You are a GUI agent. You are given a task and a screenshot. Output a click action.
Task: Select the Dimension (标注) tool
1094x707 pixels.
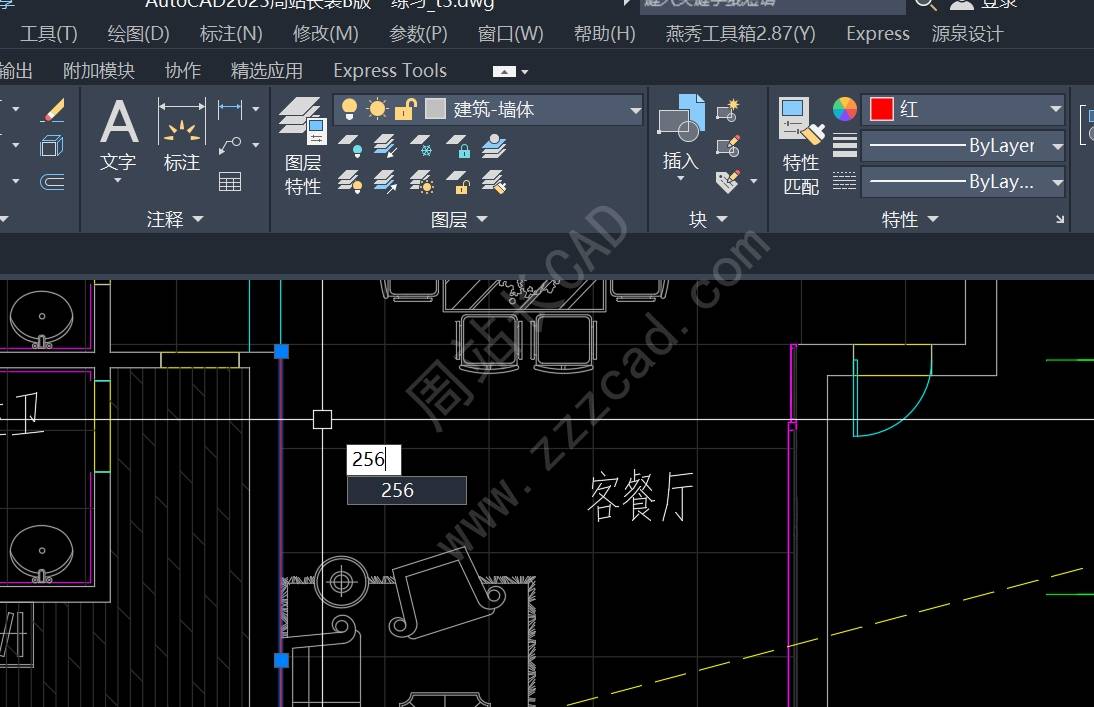tap(181, 135)
